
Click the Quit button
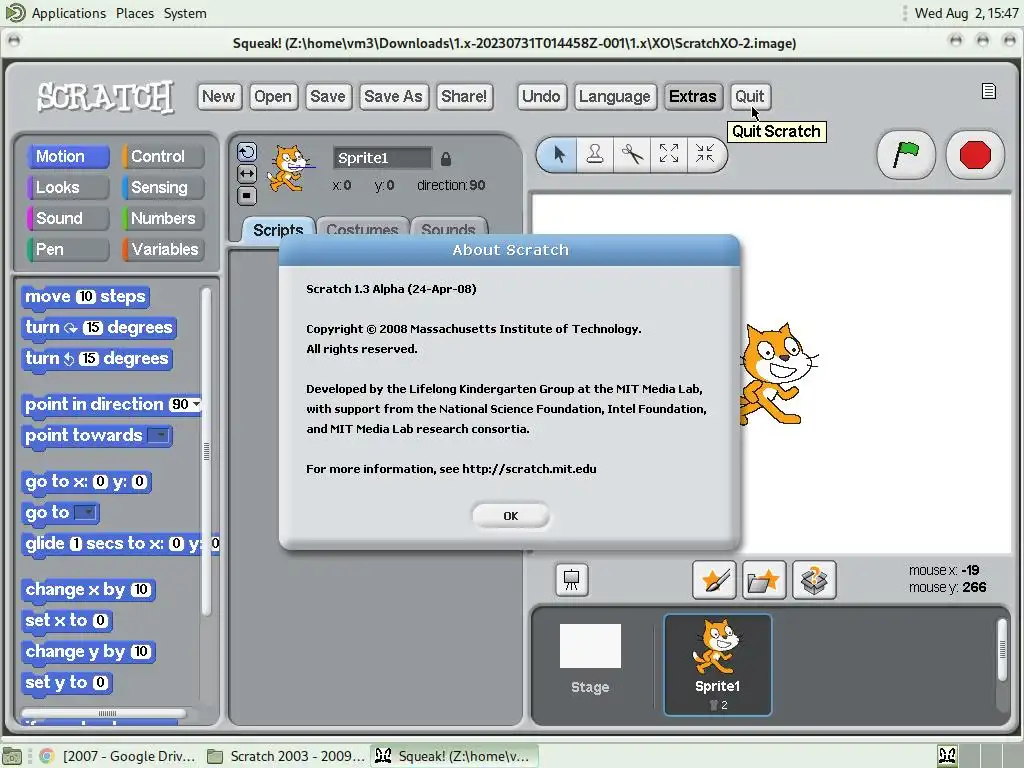click(x=750, y=97)
